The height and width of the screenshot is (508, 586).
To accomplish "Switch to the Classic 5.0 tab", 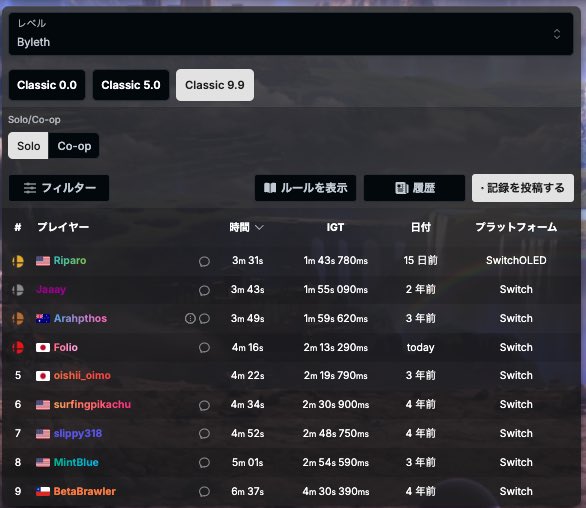I will coord(131,85).
